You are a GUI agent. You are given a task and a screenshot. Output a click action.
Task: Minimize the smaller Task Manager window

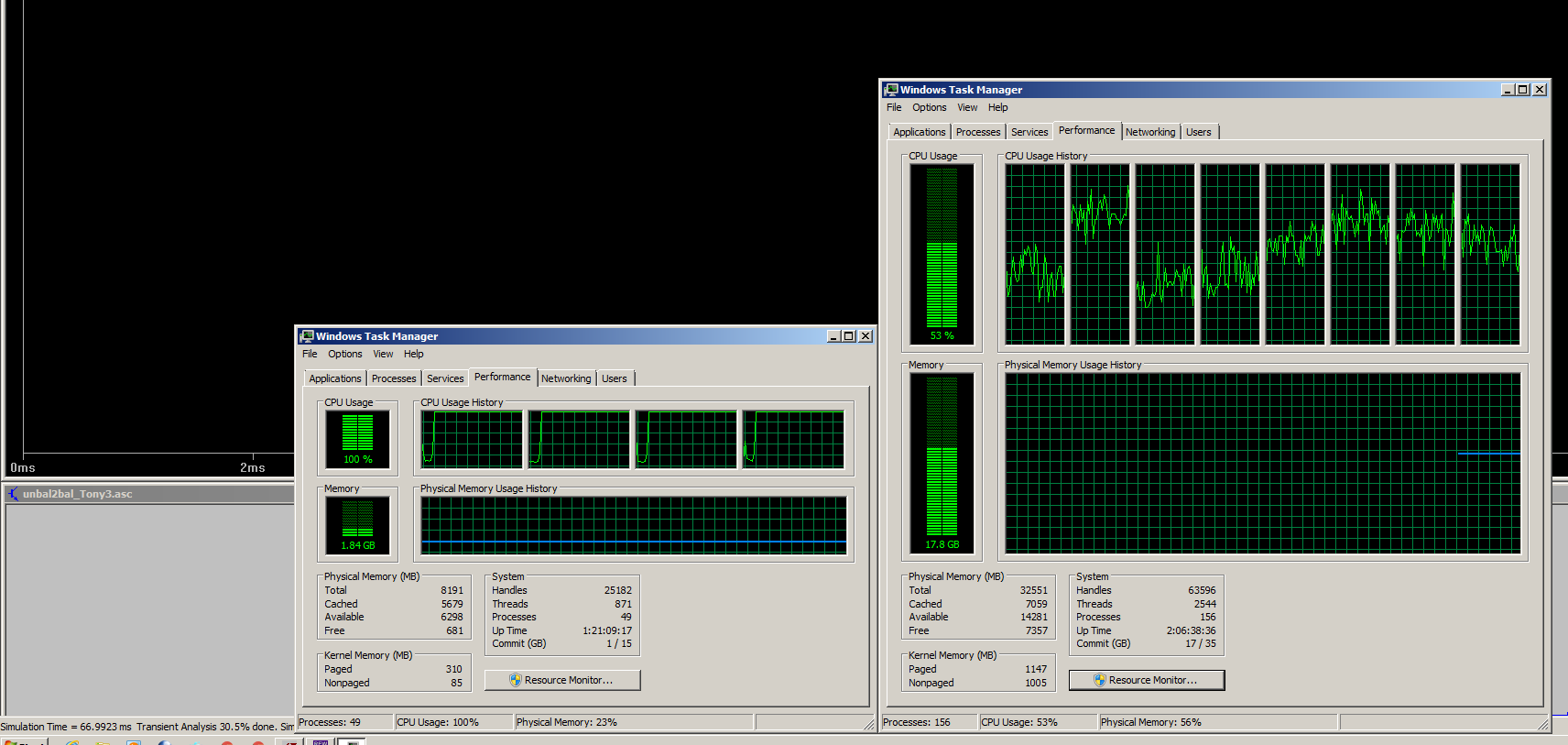[833, 336]
